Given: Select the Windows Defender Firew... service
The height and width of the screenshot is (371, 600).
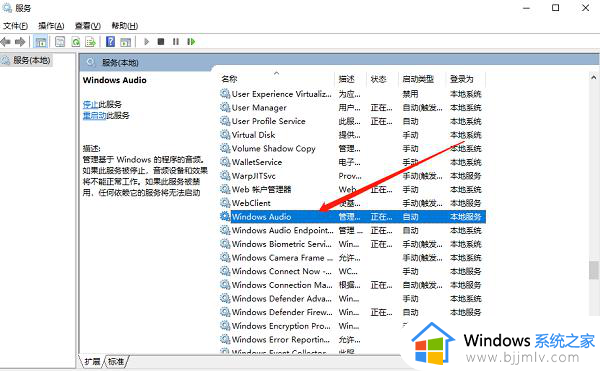Looking at the screenshot, I should point(352,312).
